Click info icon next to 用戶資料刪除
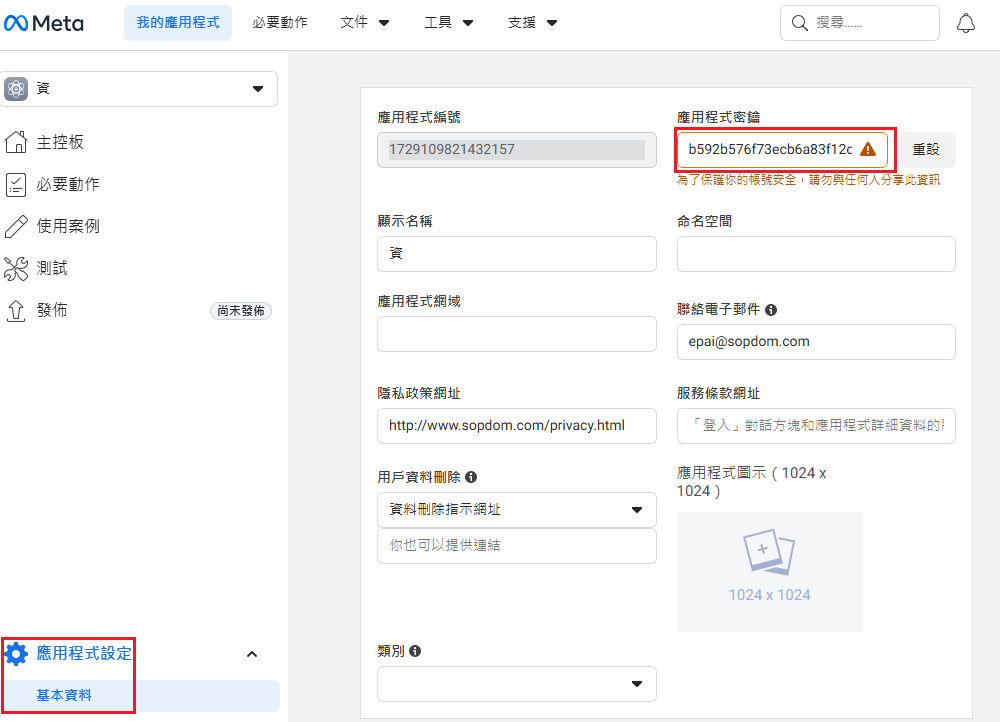Screen dimensions: 1000x722 (471, 477)
